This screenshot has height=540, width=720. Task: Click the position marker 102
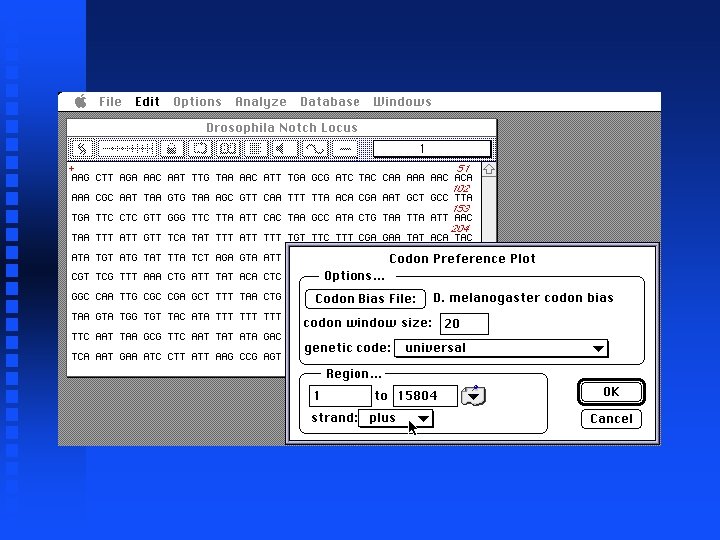coord(461,188)
